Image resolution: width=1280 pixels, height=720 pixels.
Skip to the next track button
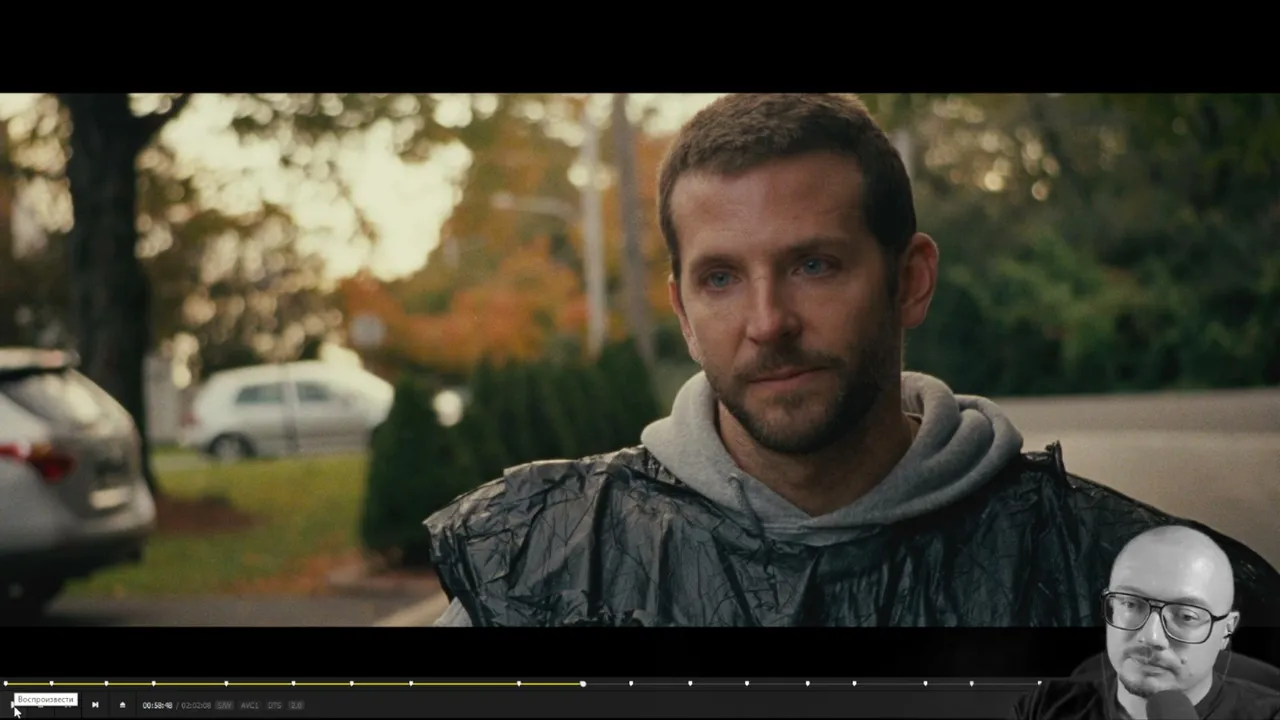coord(95,705)
